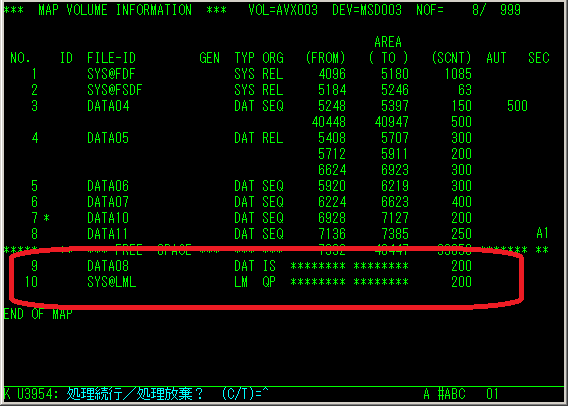The width and height of the screenshot is (568, 406).
Task: Click the DEV=MSD003 header value
Action: coord(367,10)
